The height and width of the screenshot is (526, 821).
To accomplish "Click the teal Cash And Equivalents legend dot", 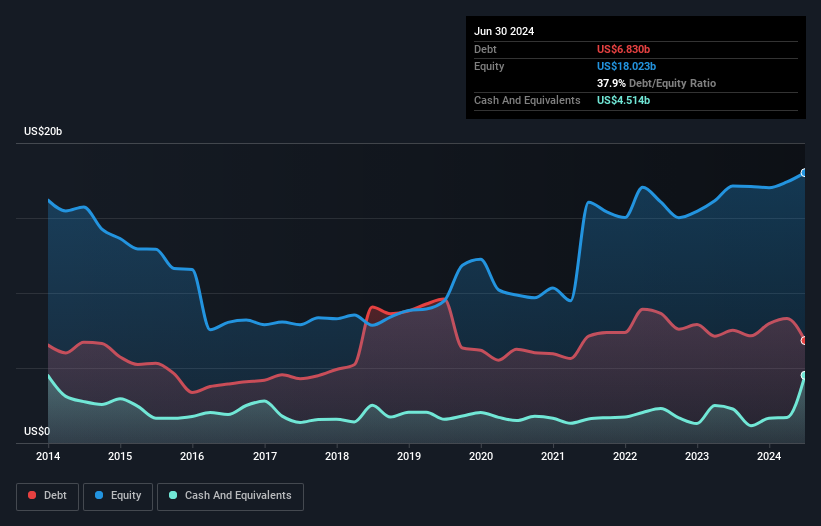I will tap(173, 495).
